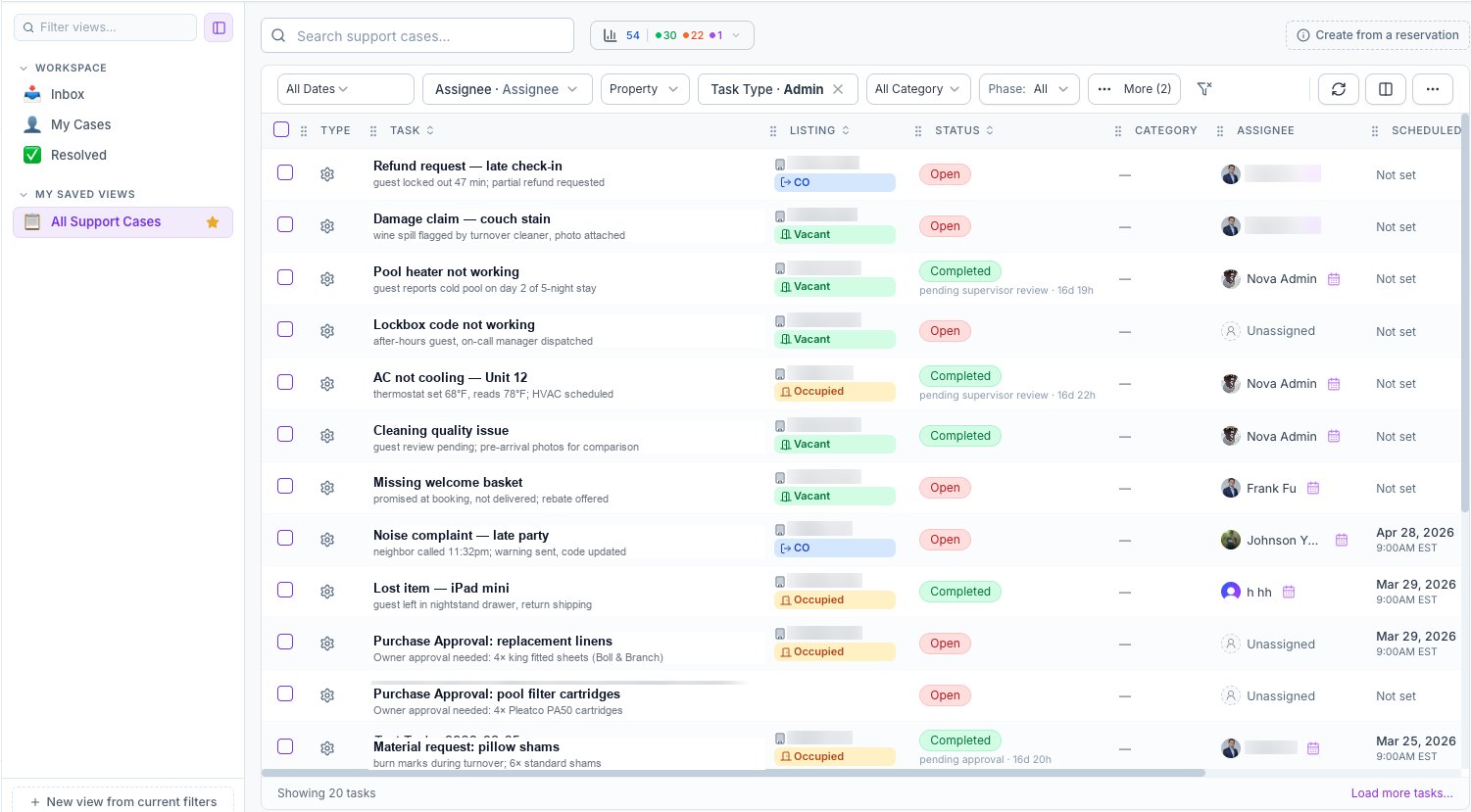Click the star icon on All Support Cases
Viewport: 1471px width, 812px height.
(213, 222)
